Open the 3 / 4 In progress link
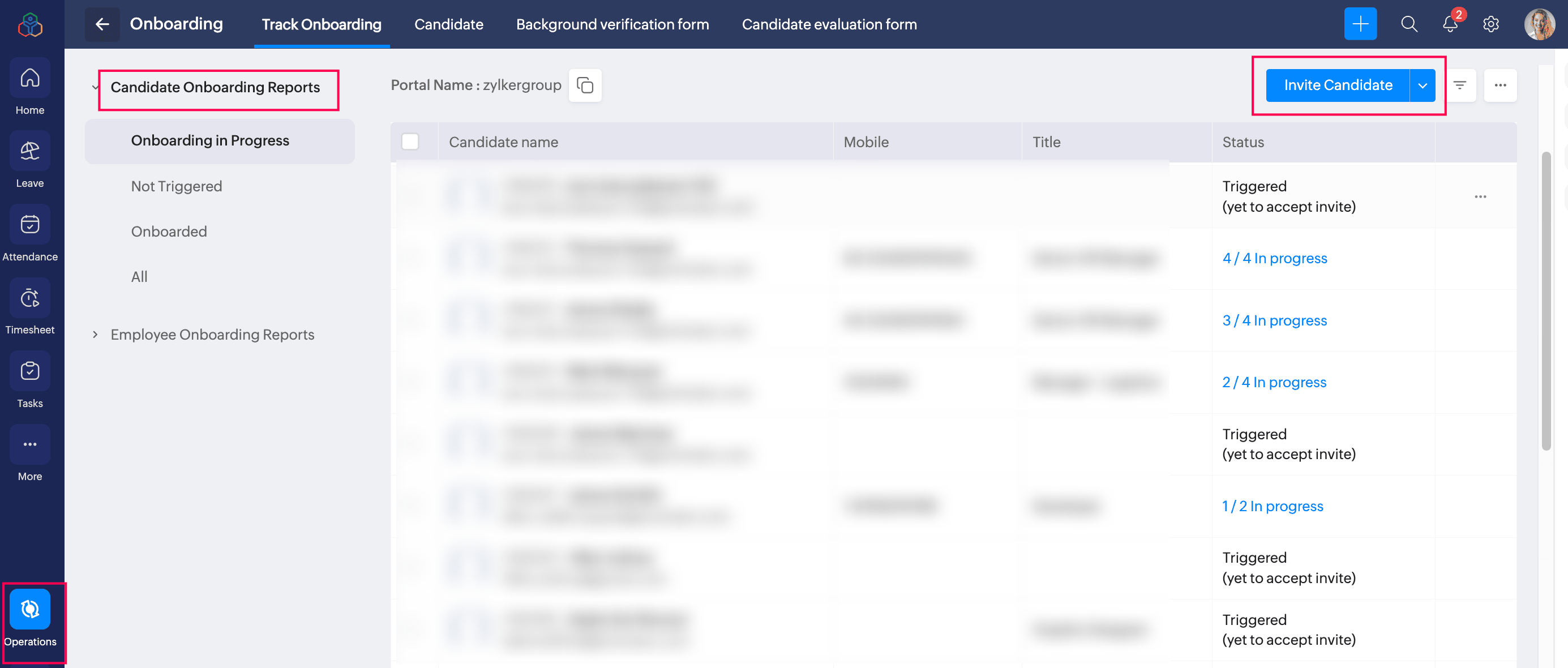1568x668 pixels. (x=1274, y=320)
